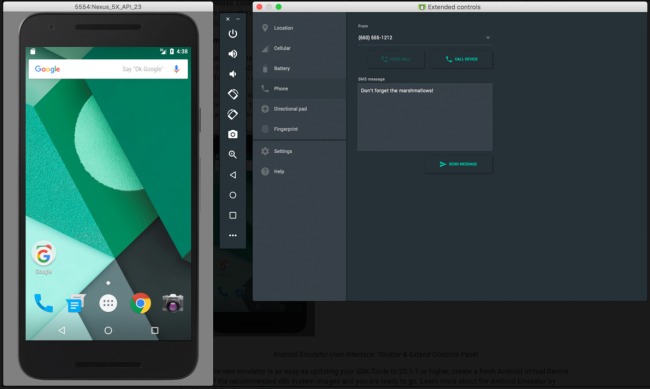Rotate the emulator left
Image resolution: width=650 pixels, height=389 pixels.
point(233,94)
